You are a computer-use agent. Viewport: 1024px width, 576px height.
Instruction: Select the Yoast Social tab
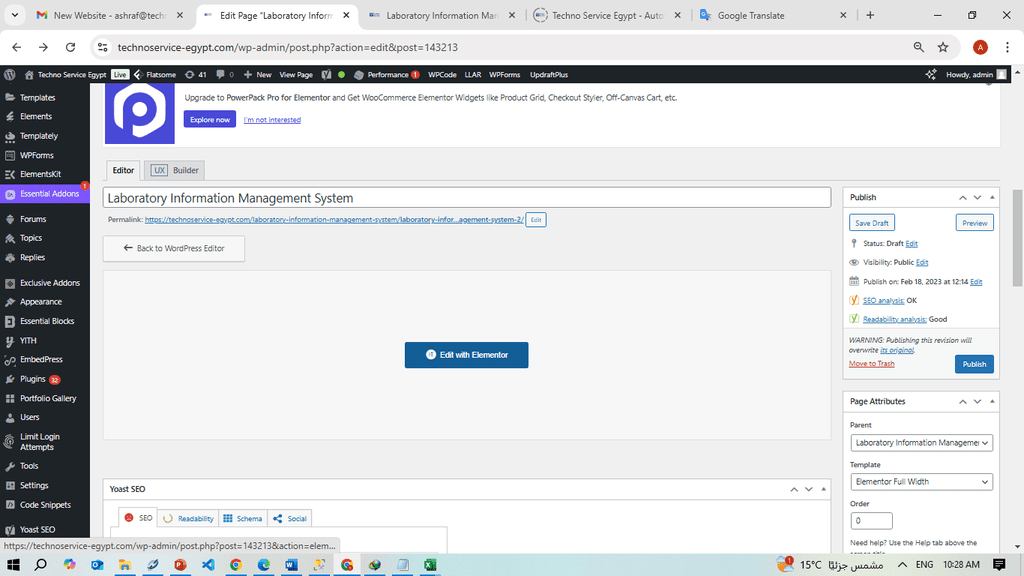pyautogui.click(x=289, y=519)
